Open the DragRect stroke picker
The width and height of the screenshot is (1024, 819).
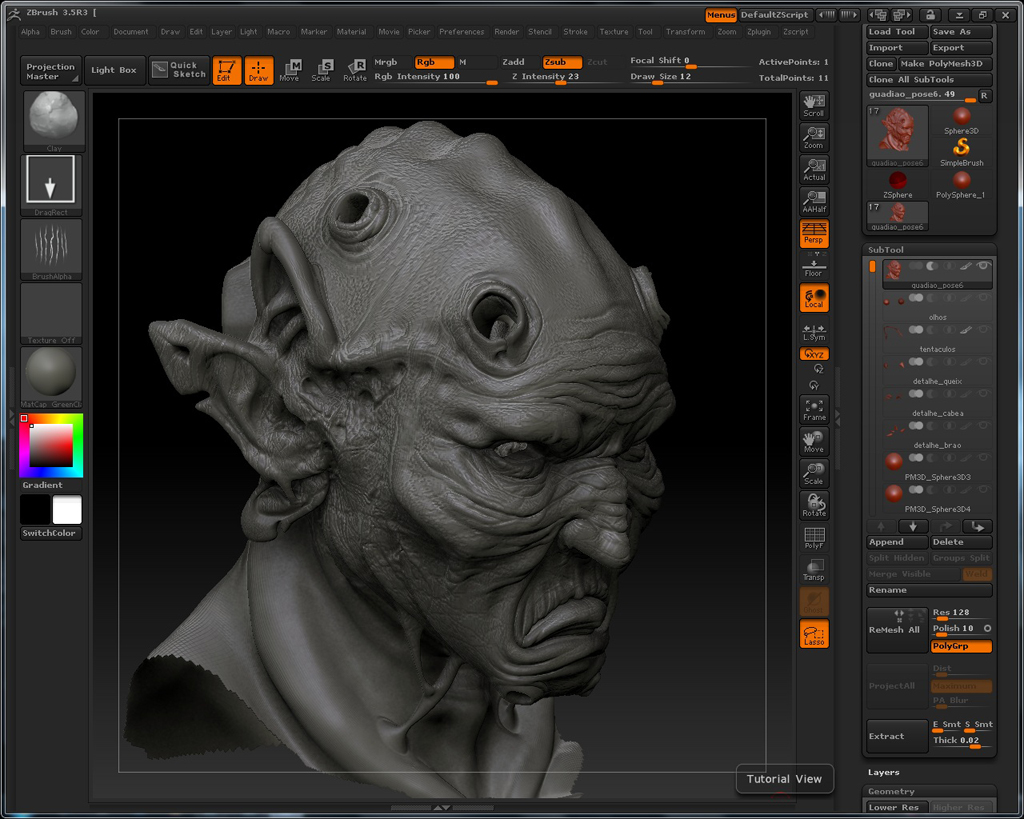51,185
